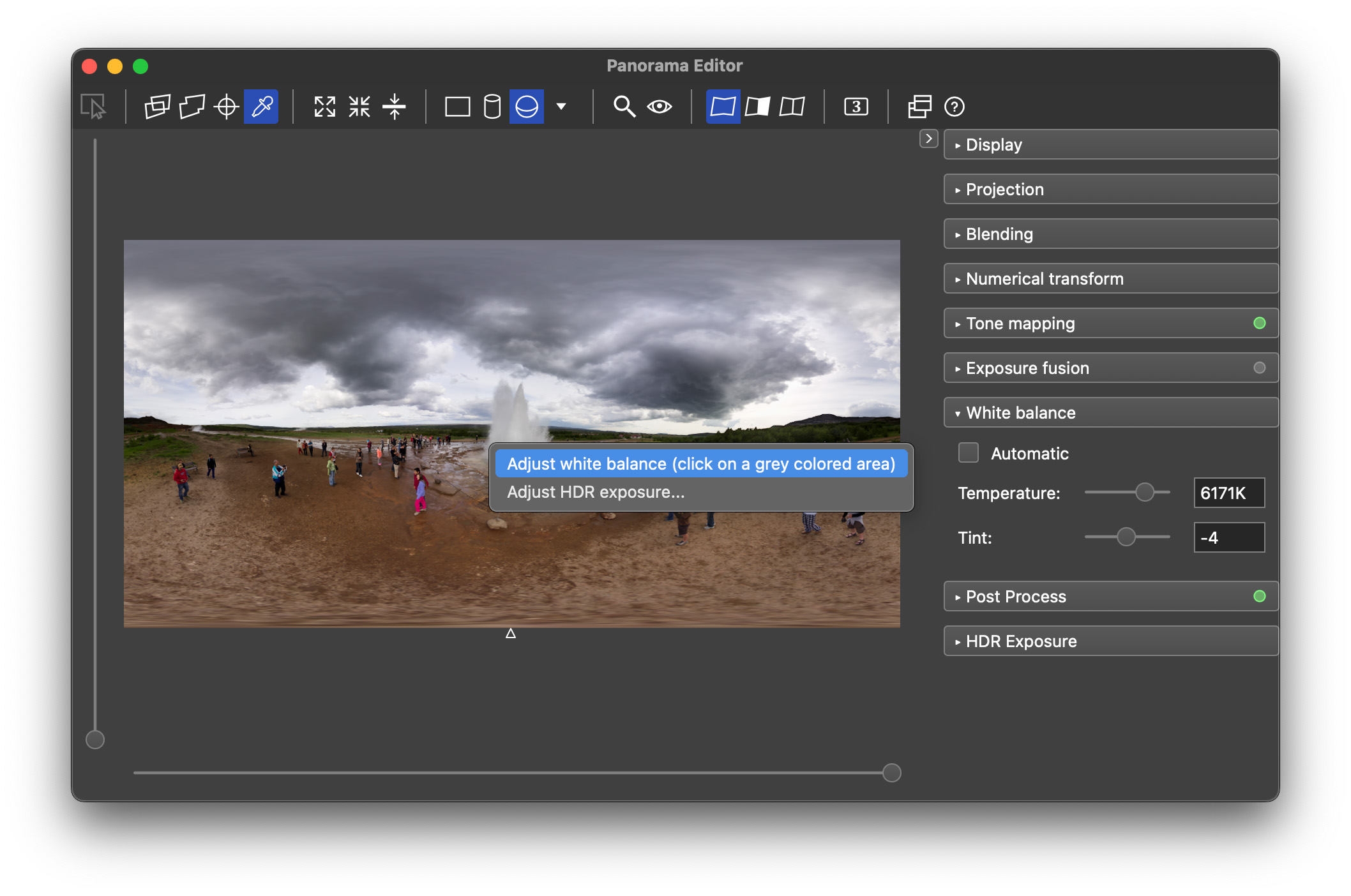Collapse the White balance section
1351x896 pixels.
1109,412
